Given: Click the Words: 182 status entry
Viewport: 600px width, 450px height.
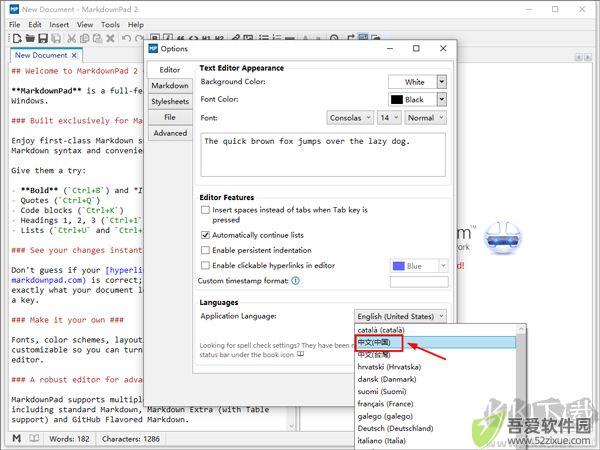Looking at the screenshot, I should [x=69, y=439].
